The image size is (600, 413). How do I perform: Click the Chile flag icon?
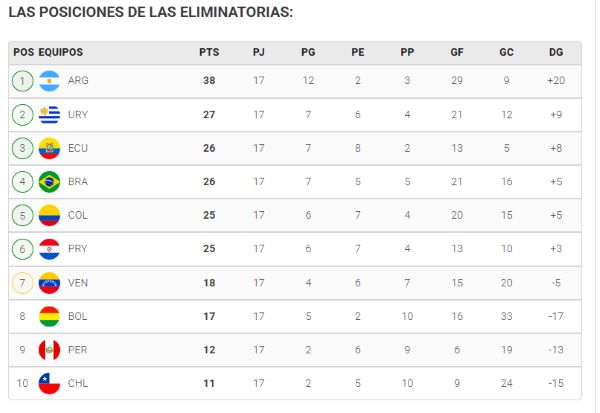coord(49,383)
